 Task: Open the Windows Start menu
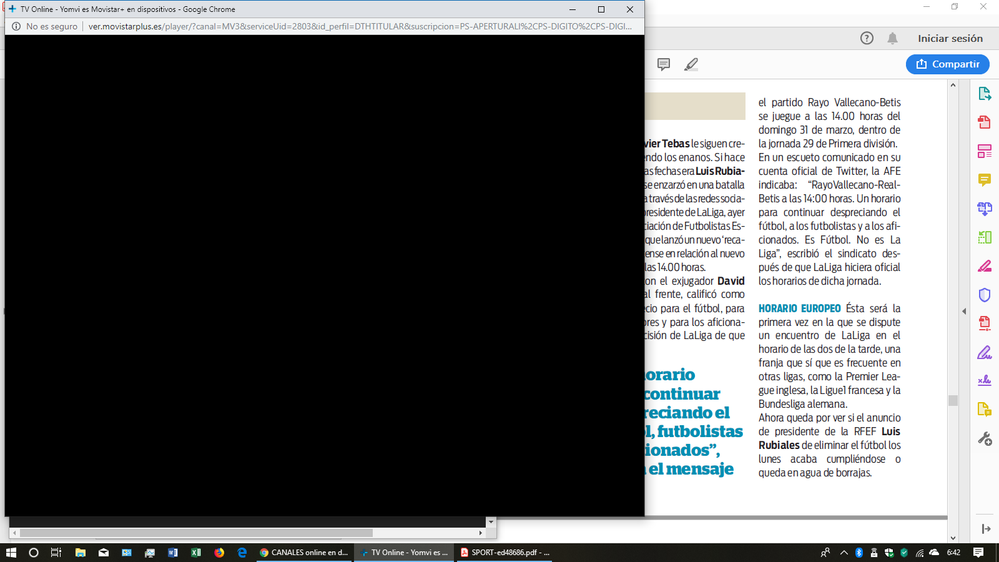(11, 552)
